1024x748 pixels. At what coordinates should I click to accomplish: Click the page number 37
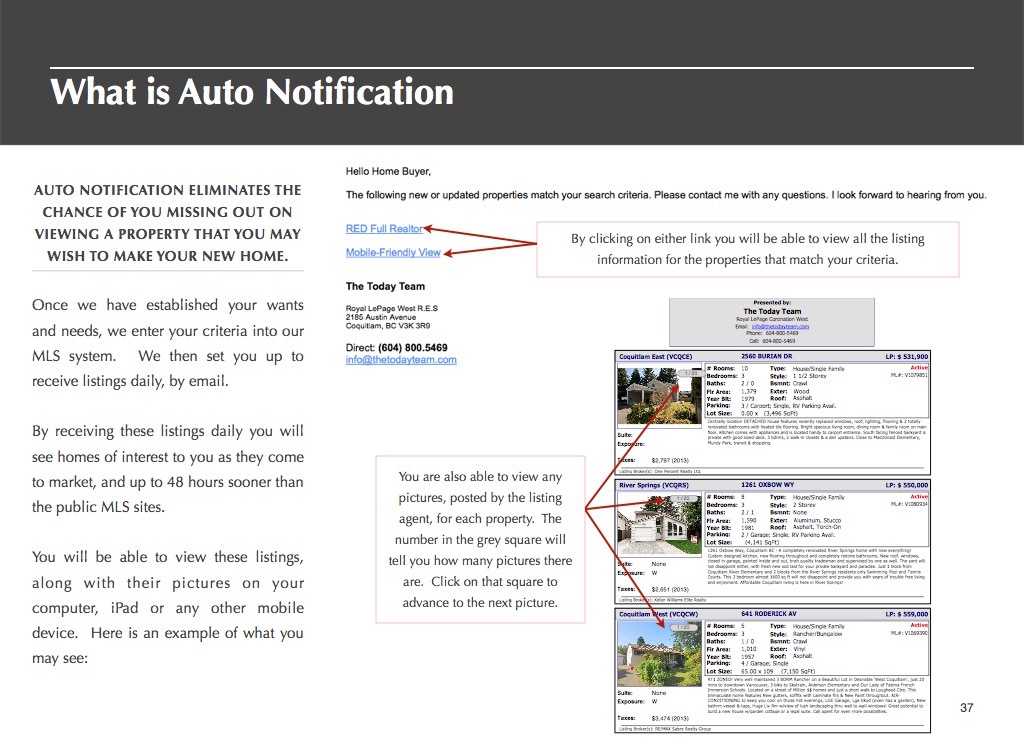[x=966, y=709]
